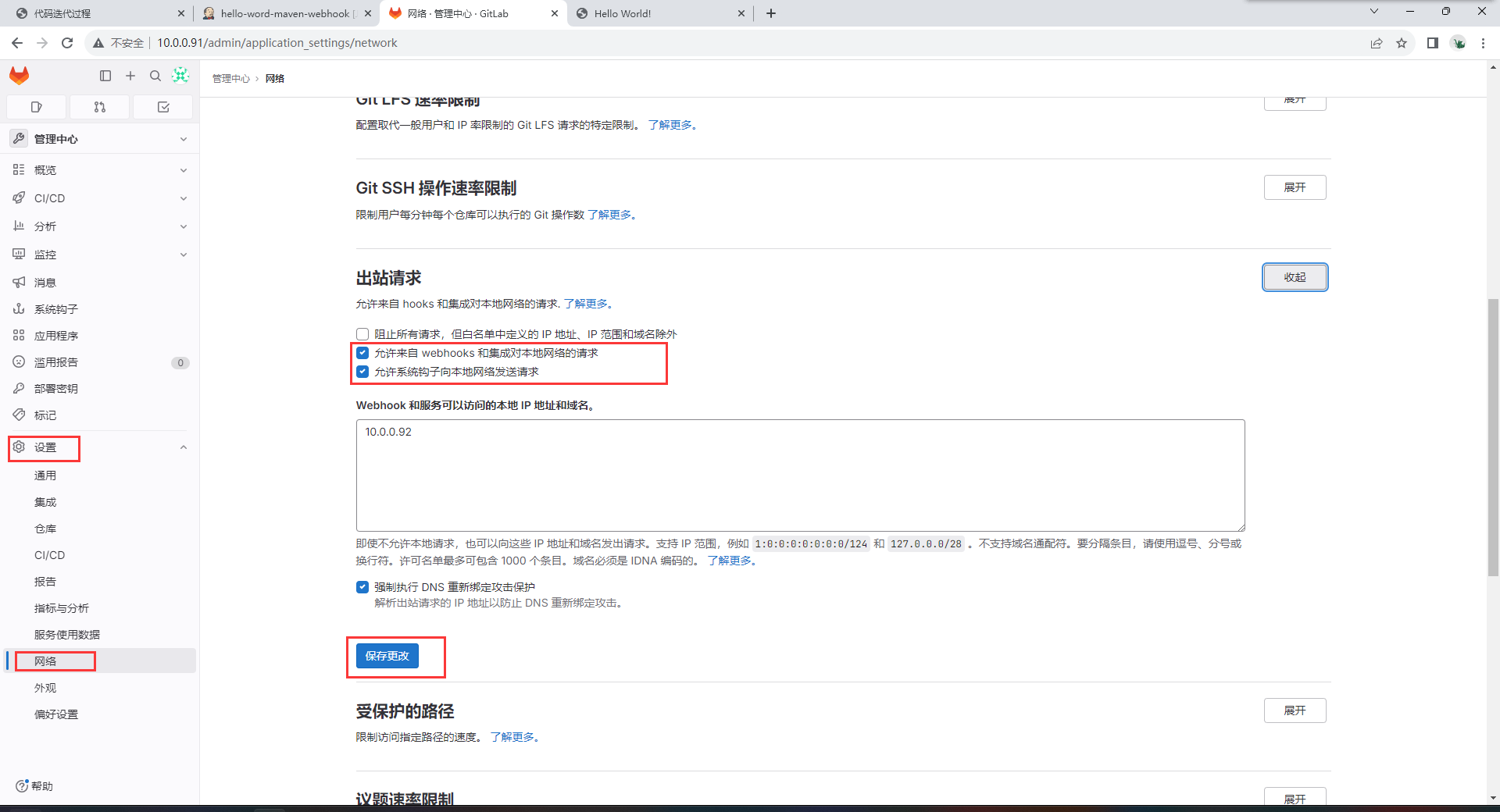Toggle the sidebar collapse icon
The width and height of the screenshot is (1500, 812).
pos(105,76)
